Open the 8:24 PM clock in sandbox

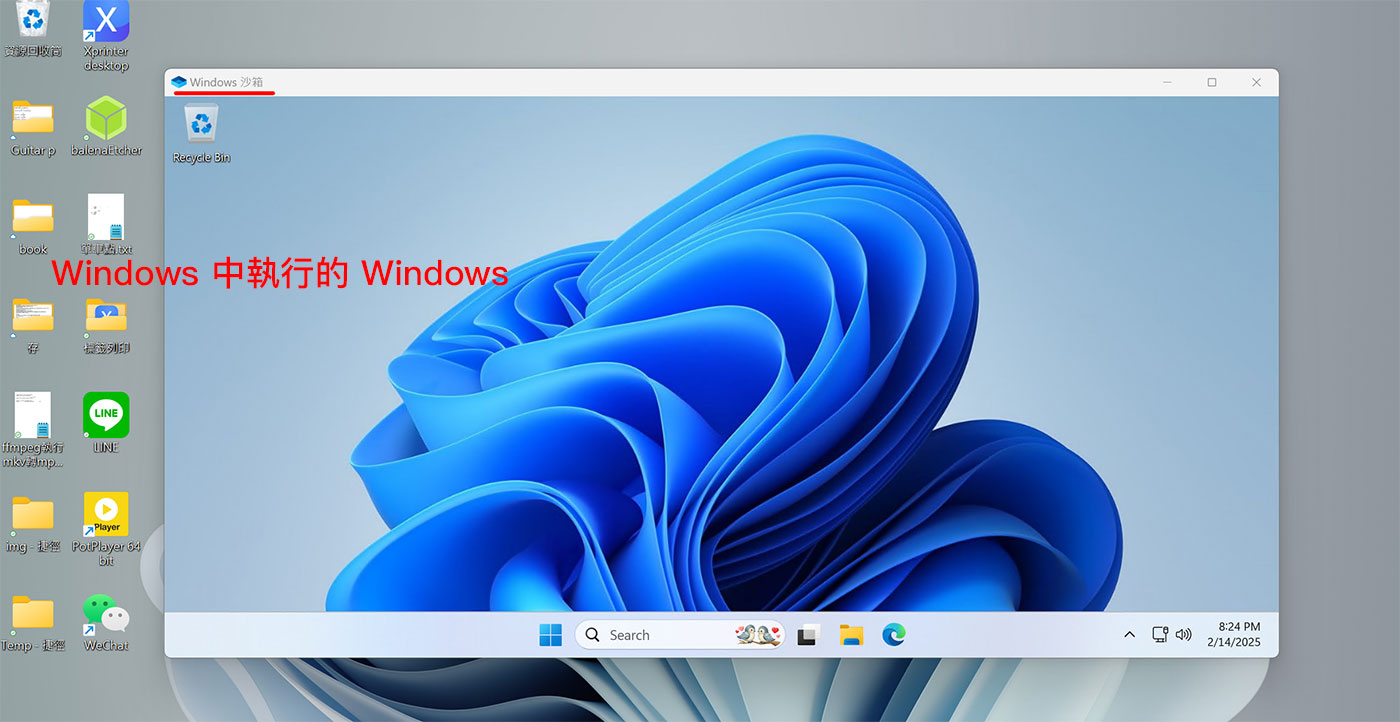[x=1233, y=635]
